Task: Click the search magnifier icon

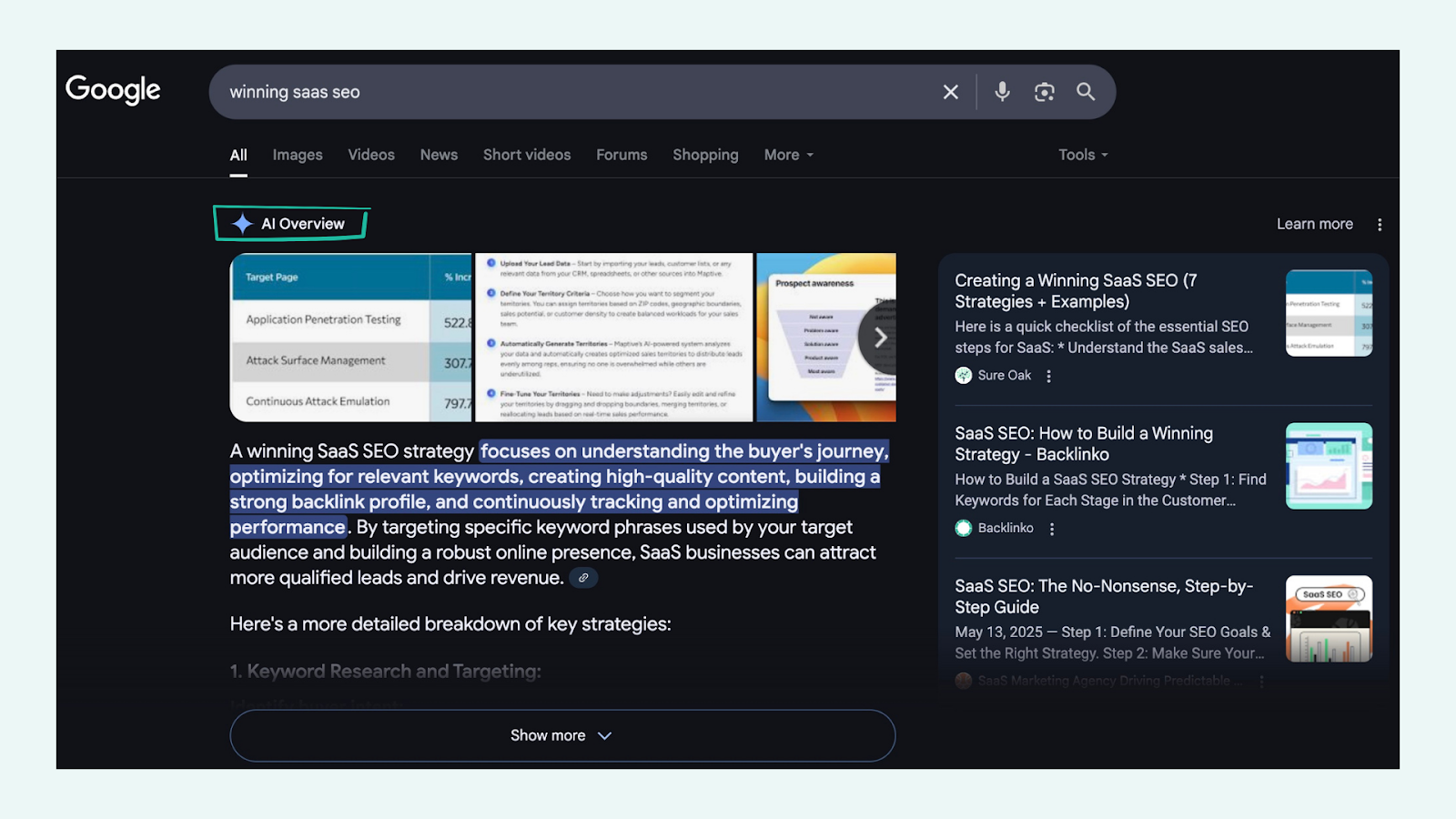Action: (x=1086, y=91)
